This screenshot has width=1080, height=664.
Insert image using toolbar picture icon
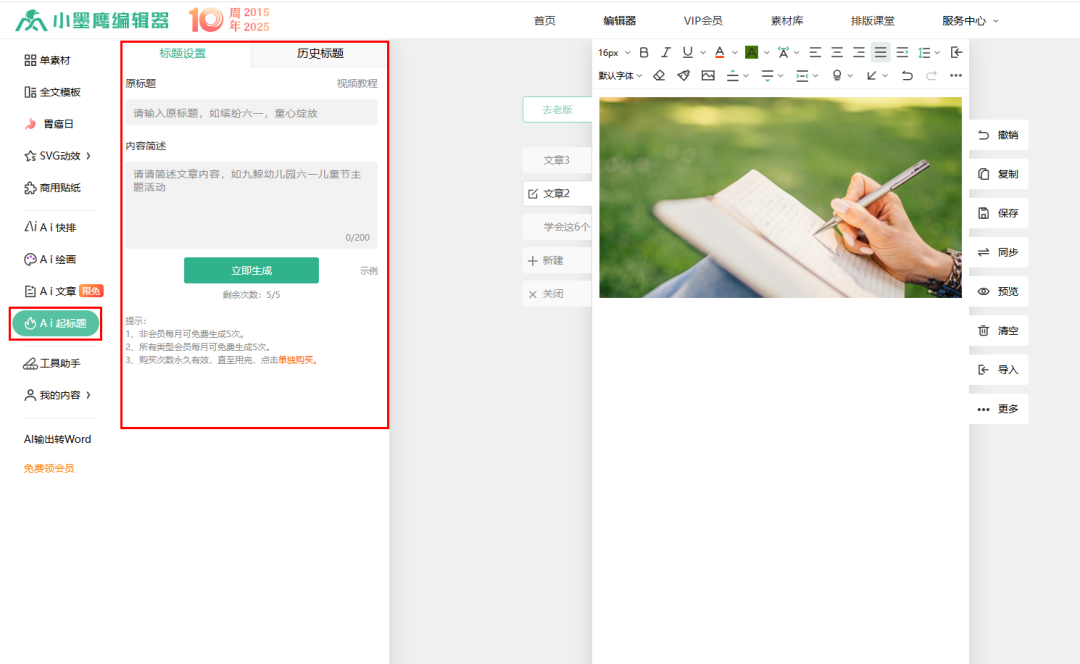point(708,75)
